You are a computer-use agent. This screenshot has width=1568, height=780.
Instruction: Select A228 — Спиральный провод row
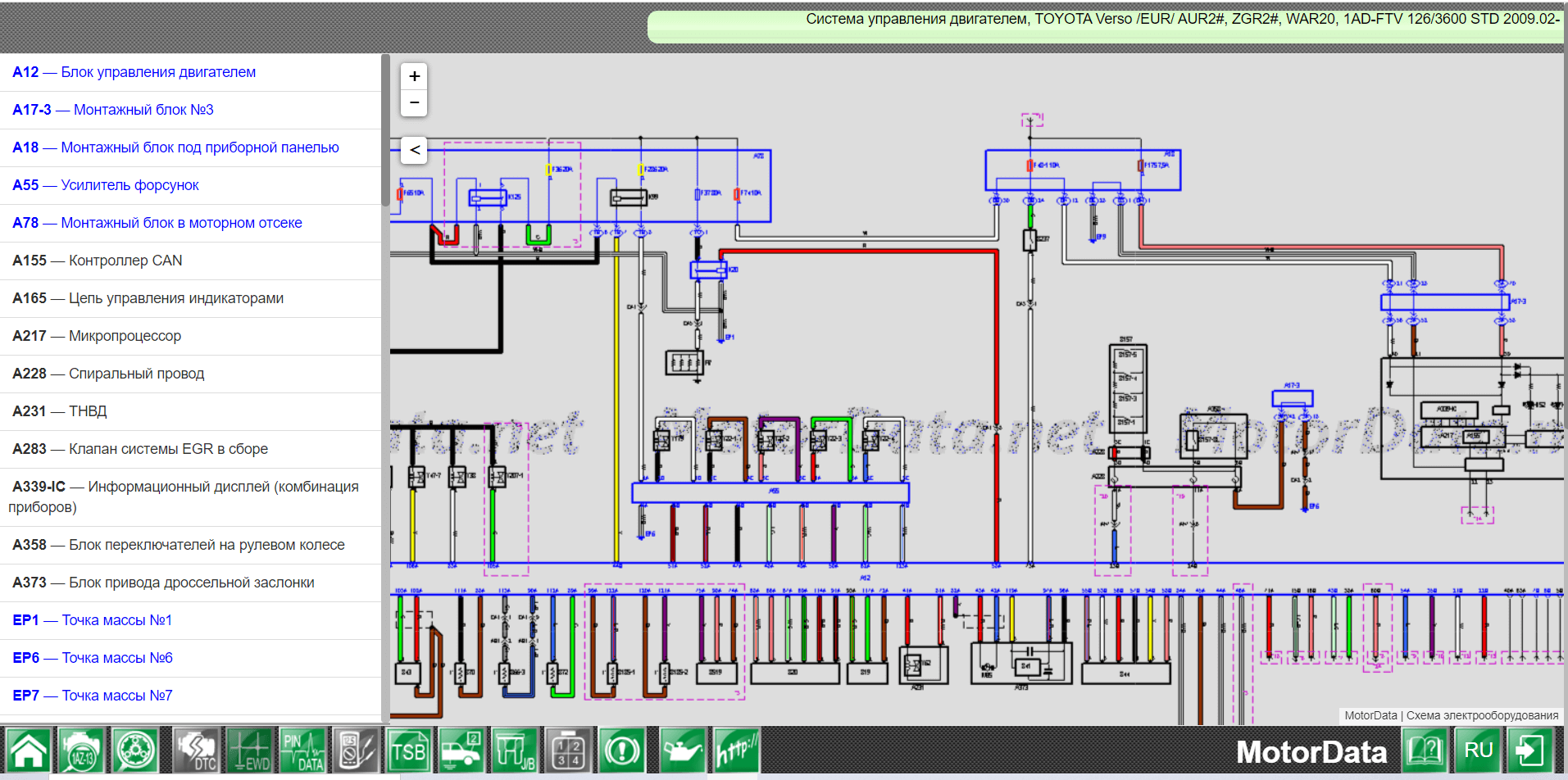point(190,374)
